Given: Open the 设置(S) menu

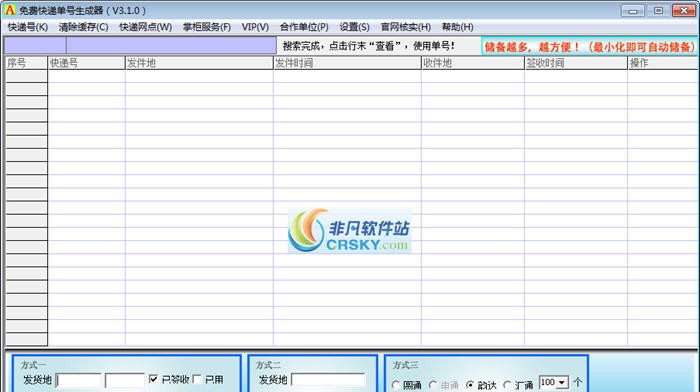Looking at the screenshot, I should click(354, 27).
